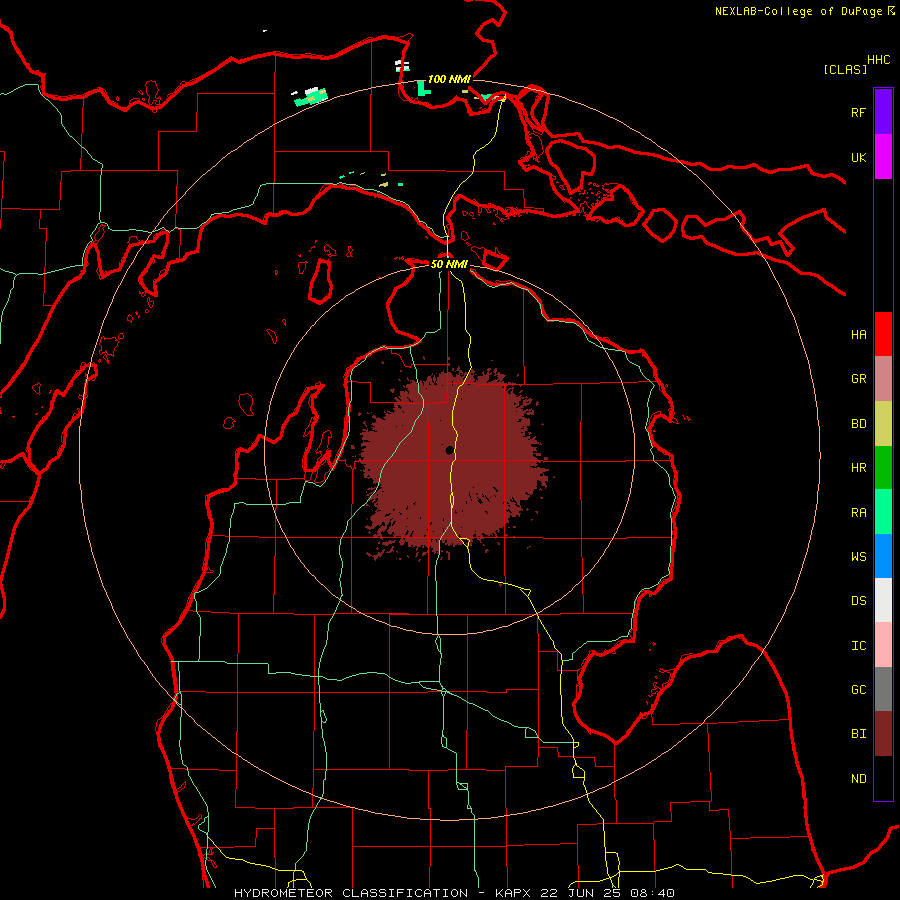900x900 pixels.
Task: Click the GC legend label
Action: tap(858, 690)
